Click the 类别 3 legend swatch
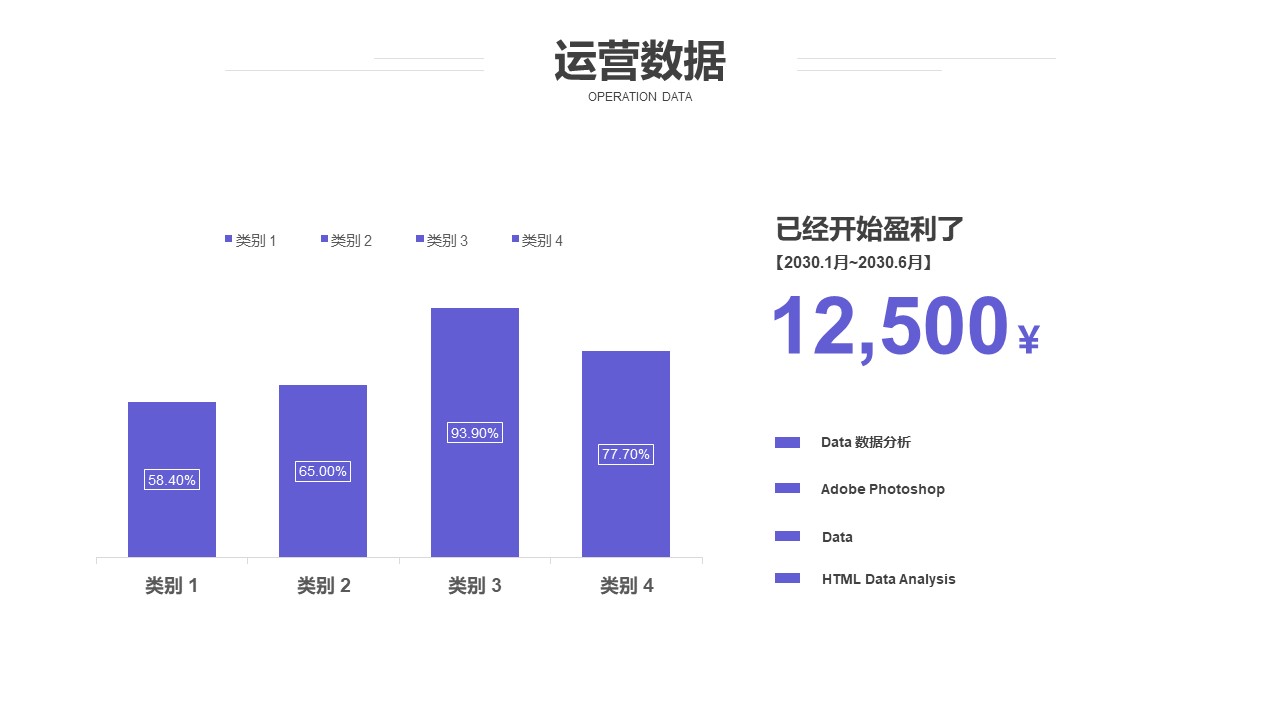Screen dimensions: 1280x720 pyautogui.click(x=420, y=238)
